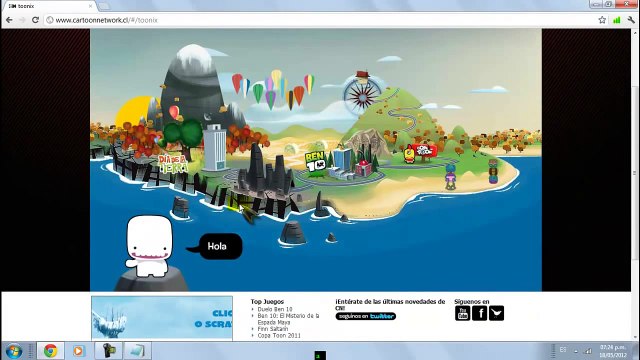This screenshot has width=640, height=360.
Task: Open the camcorder recorder taskbar icon
Action: (x=109, y=351)
